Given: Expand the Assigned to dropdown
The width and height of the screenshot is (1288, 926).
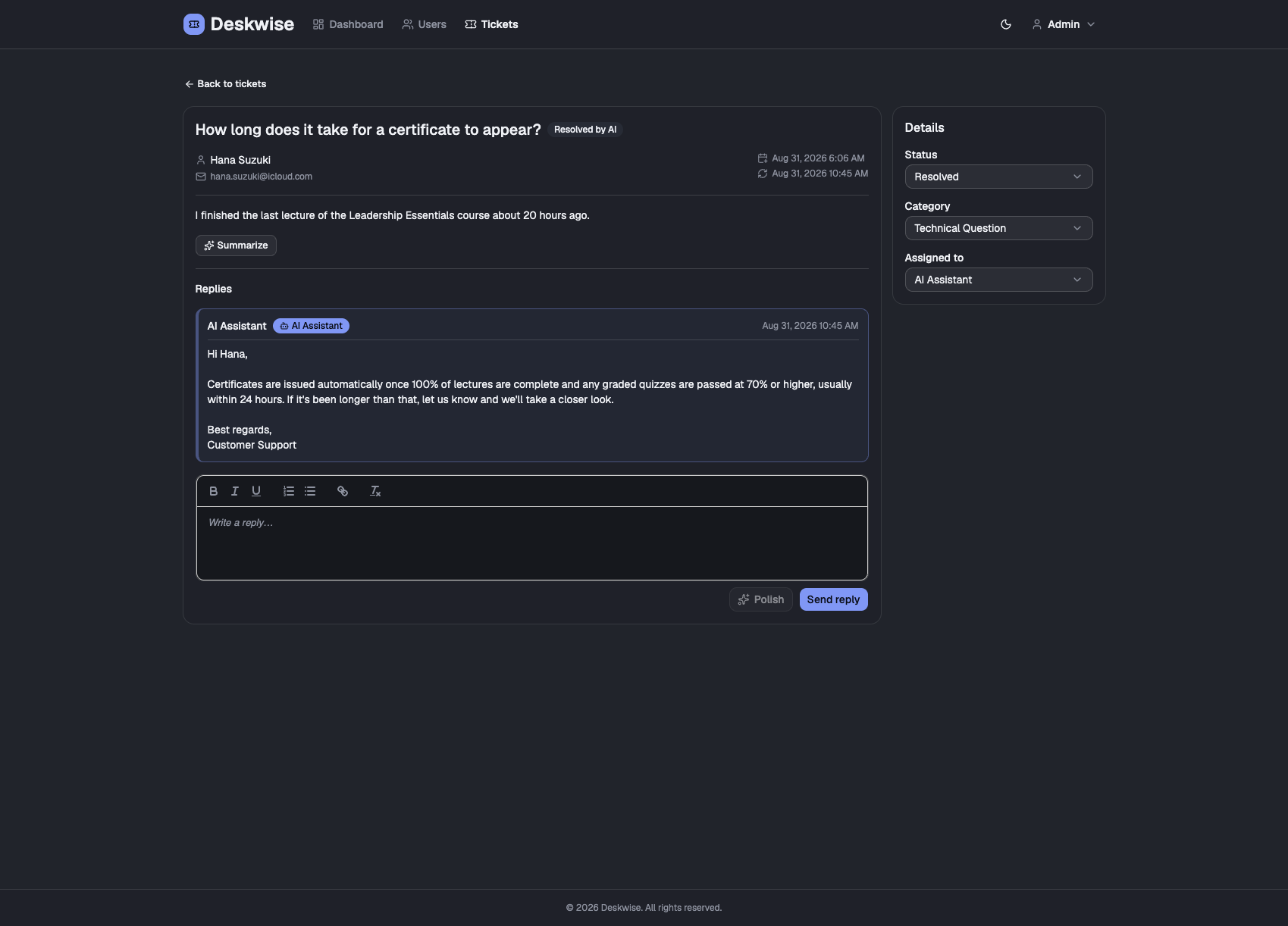Looking at the screenshot, I should 998,280.
